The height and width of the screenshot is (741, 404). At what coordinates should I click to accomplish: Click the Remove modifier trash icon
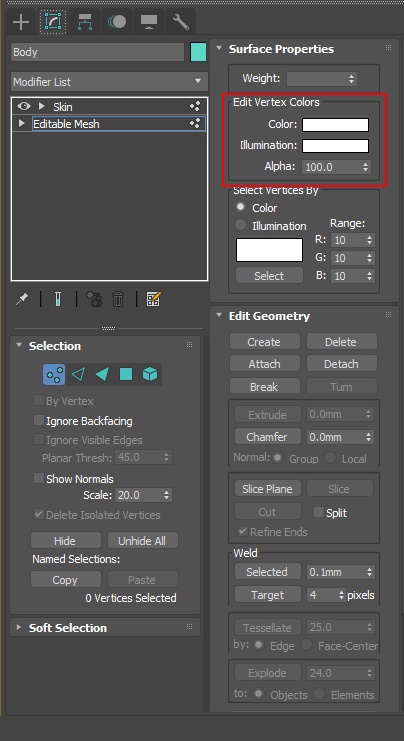click(x=118, y=299)
